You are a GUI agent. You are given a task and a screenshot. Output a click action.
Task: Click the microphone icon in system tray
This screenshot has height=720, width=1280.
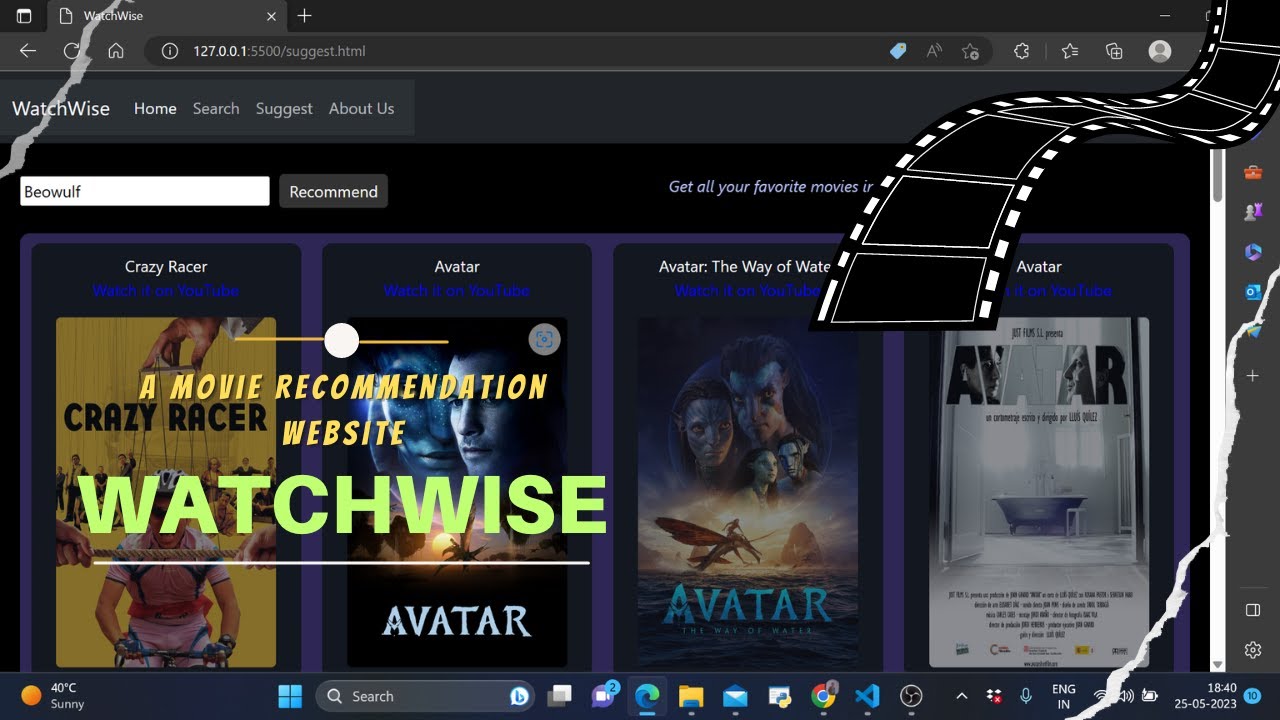coord(1026,696)
